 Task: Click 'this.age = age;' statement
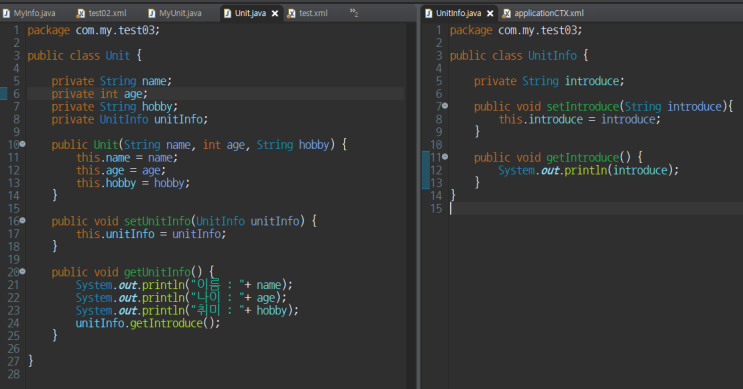121,171
